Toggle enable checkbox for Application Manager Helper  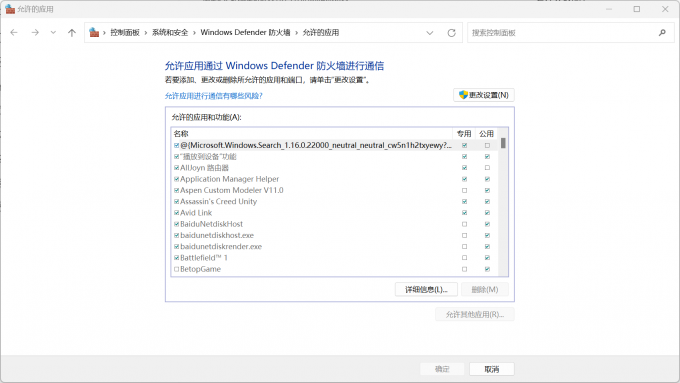(x=177, y=179)
